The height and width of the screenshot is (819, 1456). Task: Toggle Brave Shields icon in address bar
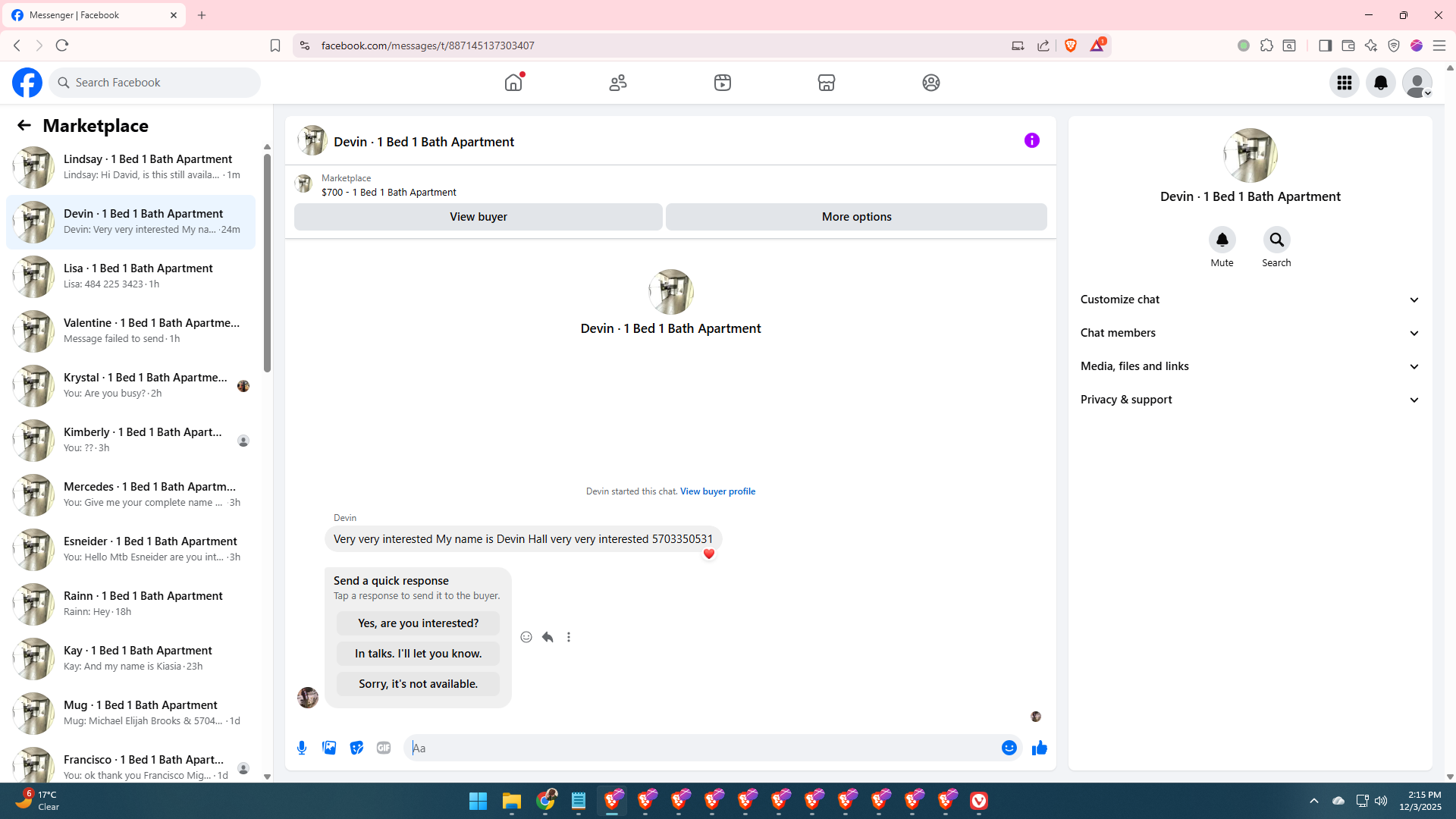[1071, 45]
